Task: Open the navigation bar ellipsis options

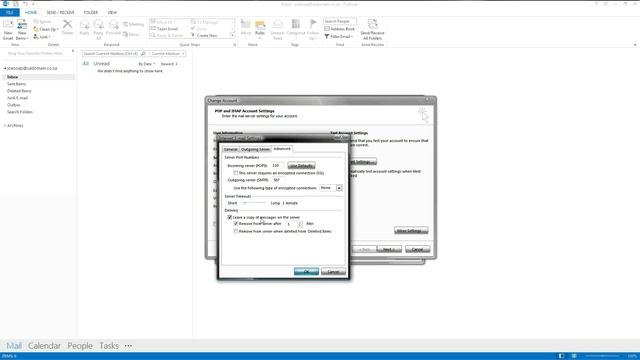Action: pyautogui.click(x=128, y=346)
